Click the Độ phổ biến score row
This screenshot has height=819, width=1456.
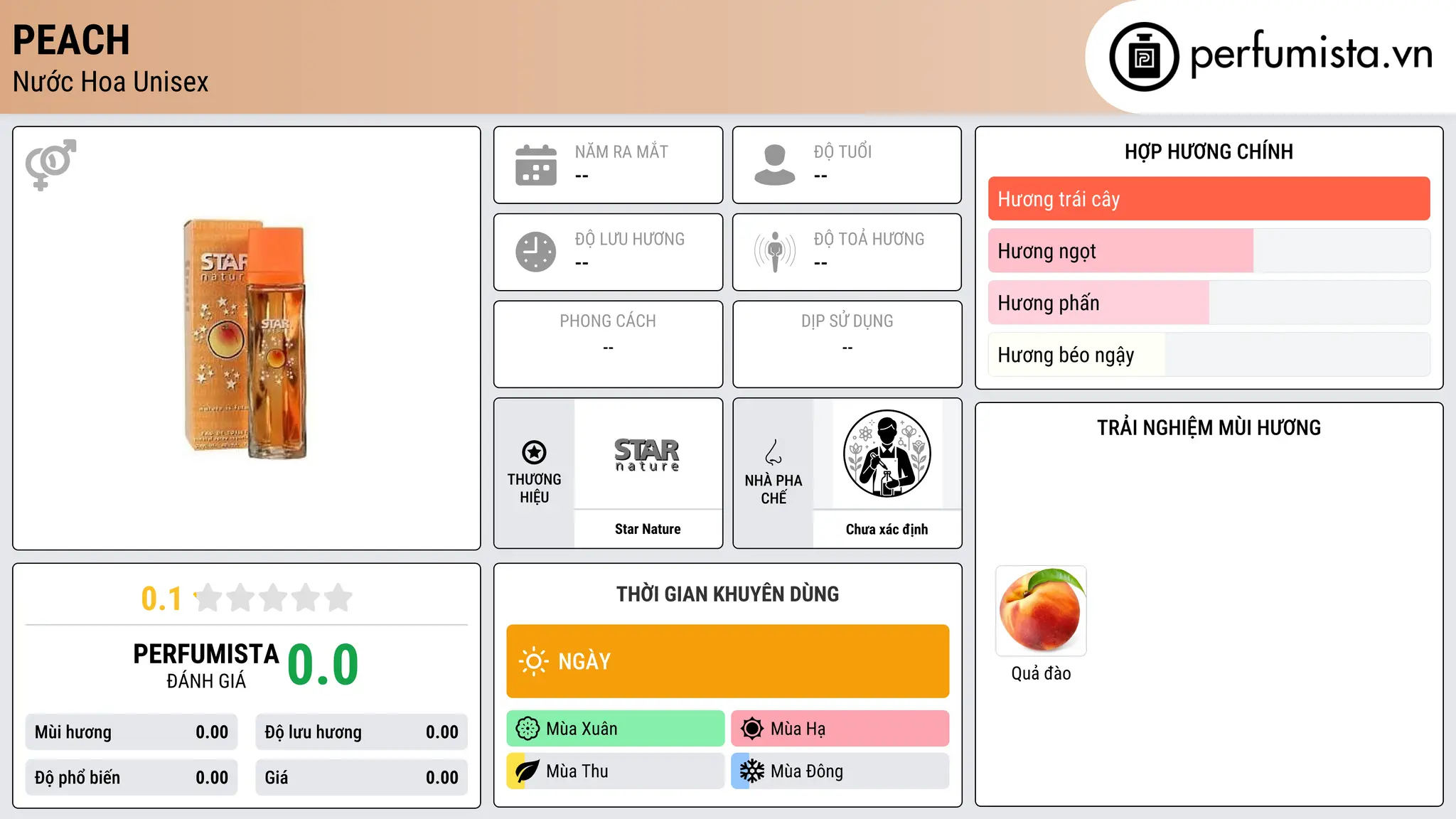point(132,778)
